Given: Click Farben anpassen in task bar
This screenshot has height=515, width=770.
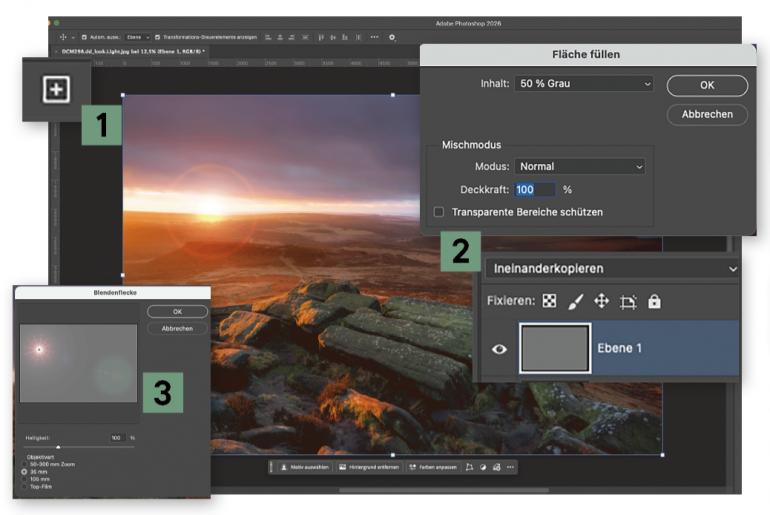Looking at the screenshot, I should click(x=433, y=467).
